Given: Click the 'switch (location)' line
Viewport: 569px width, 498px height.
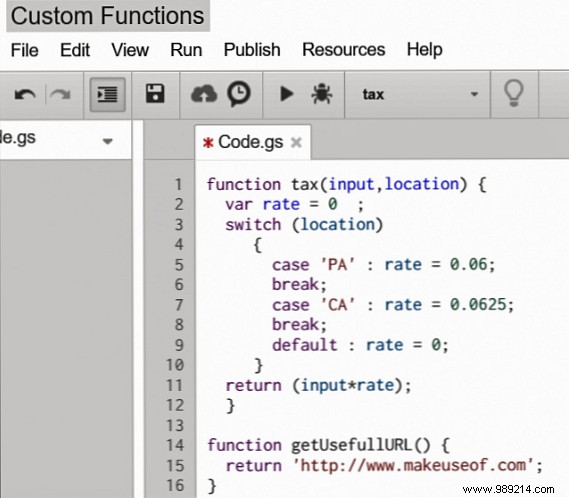Looking at the screenshot, I should point(304,225).
